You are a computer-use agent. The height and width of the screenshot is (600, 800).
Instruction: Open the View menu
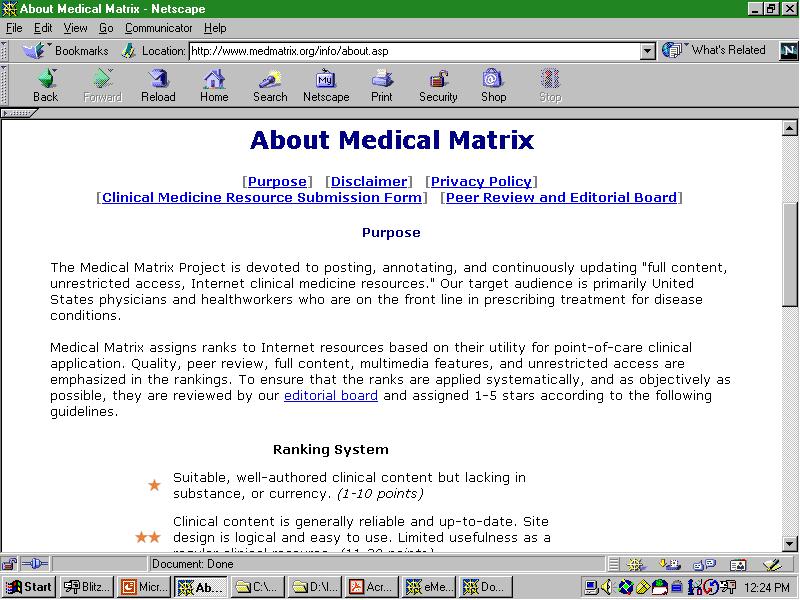75,28
